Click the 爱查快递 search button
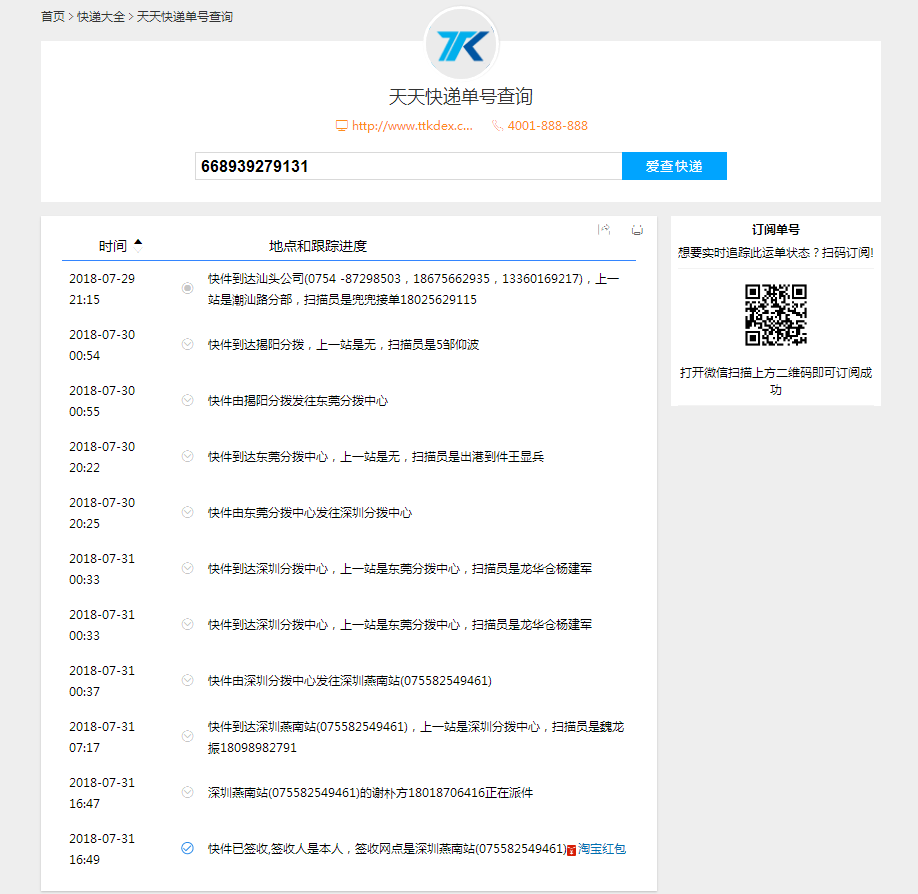The image size is (918, 894). (674, 166)
